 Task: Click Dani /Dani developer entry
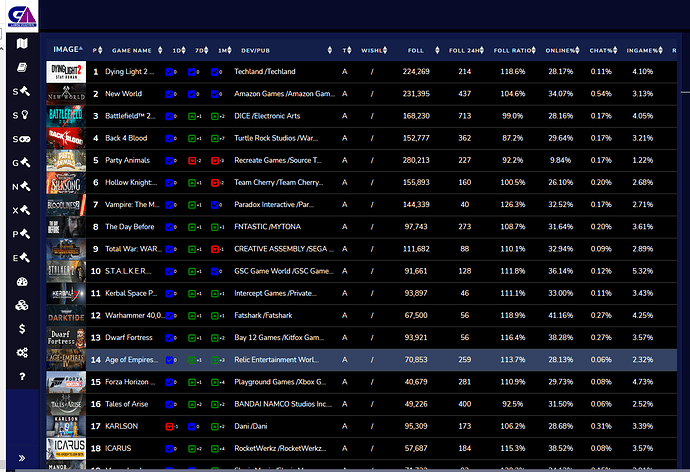(x=250, y=426)
